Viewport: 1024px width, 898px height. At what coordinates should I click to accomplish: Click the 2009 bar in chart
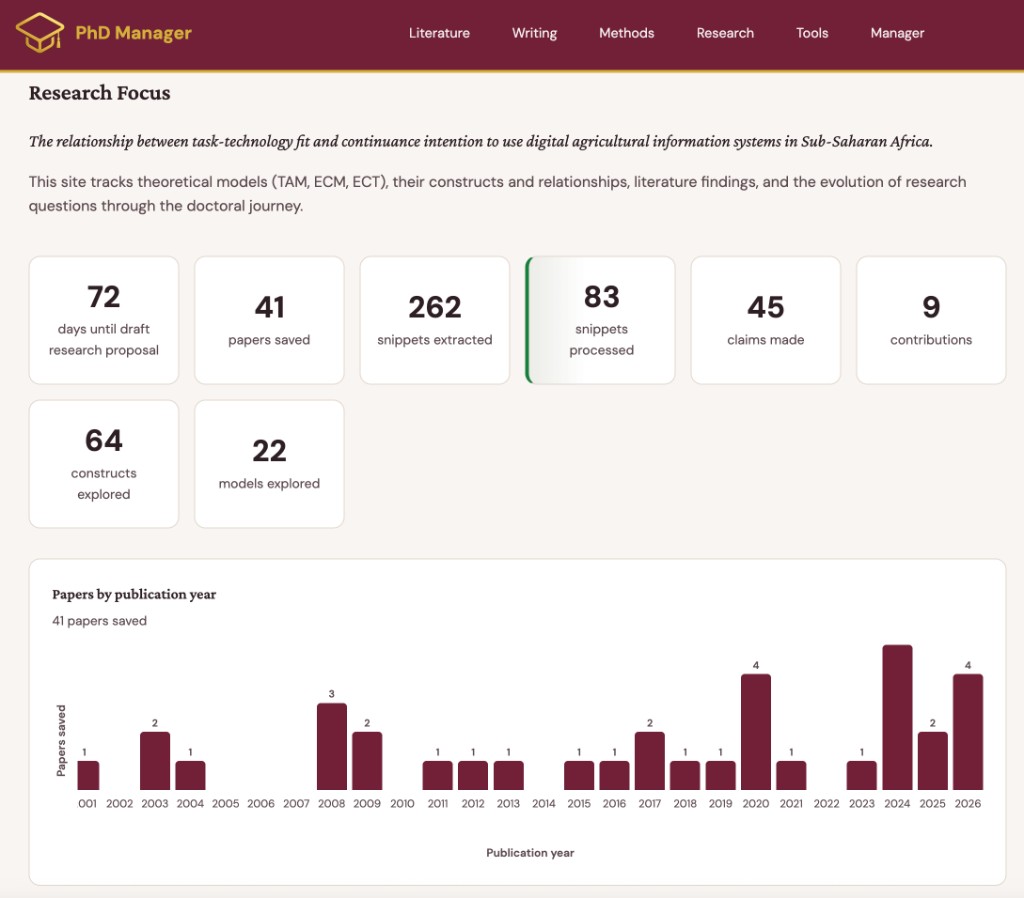[x=367, y=761]
